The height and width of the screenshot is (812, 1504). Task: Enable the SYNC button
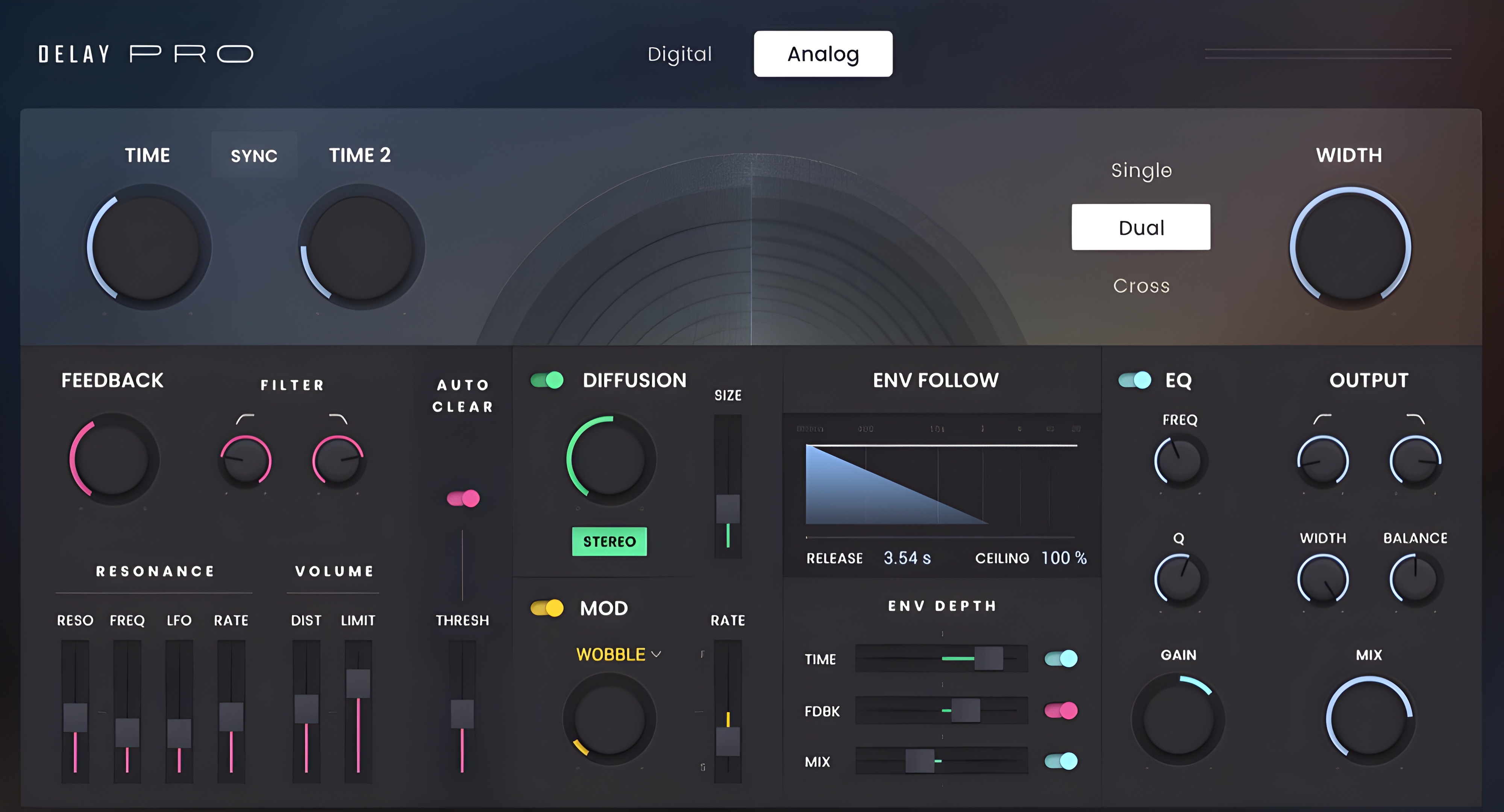(254, 155)
